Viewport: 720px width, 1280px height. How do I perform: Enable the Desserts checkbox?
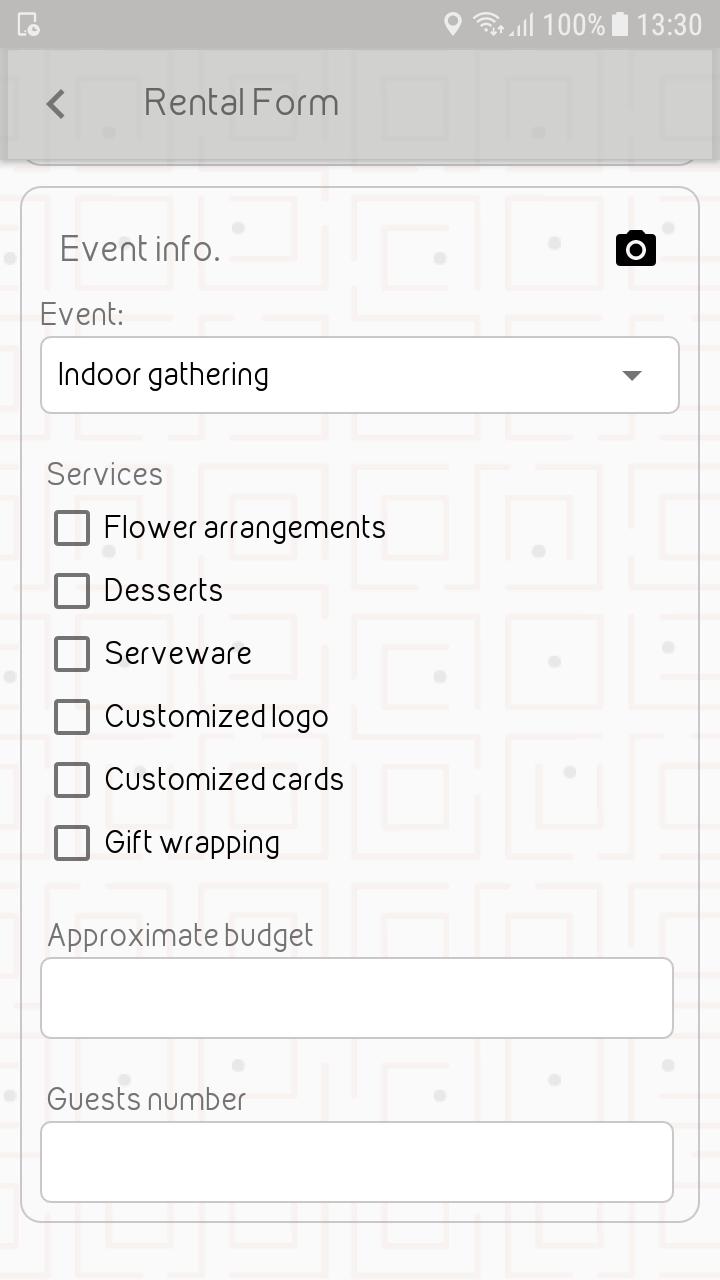[72, 591]
